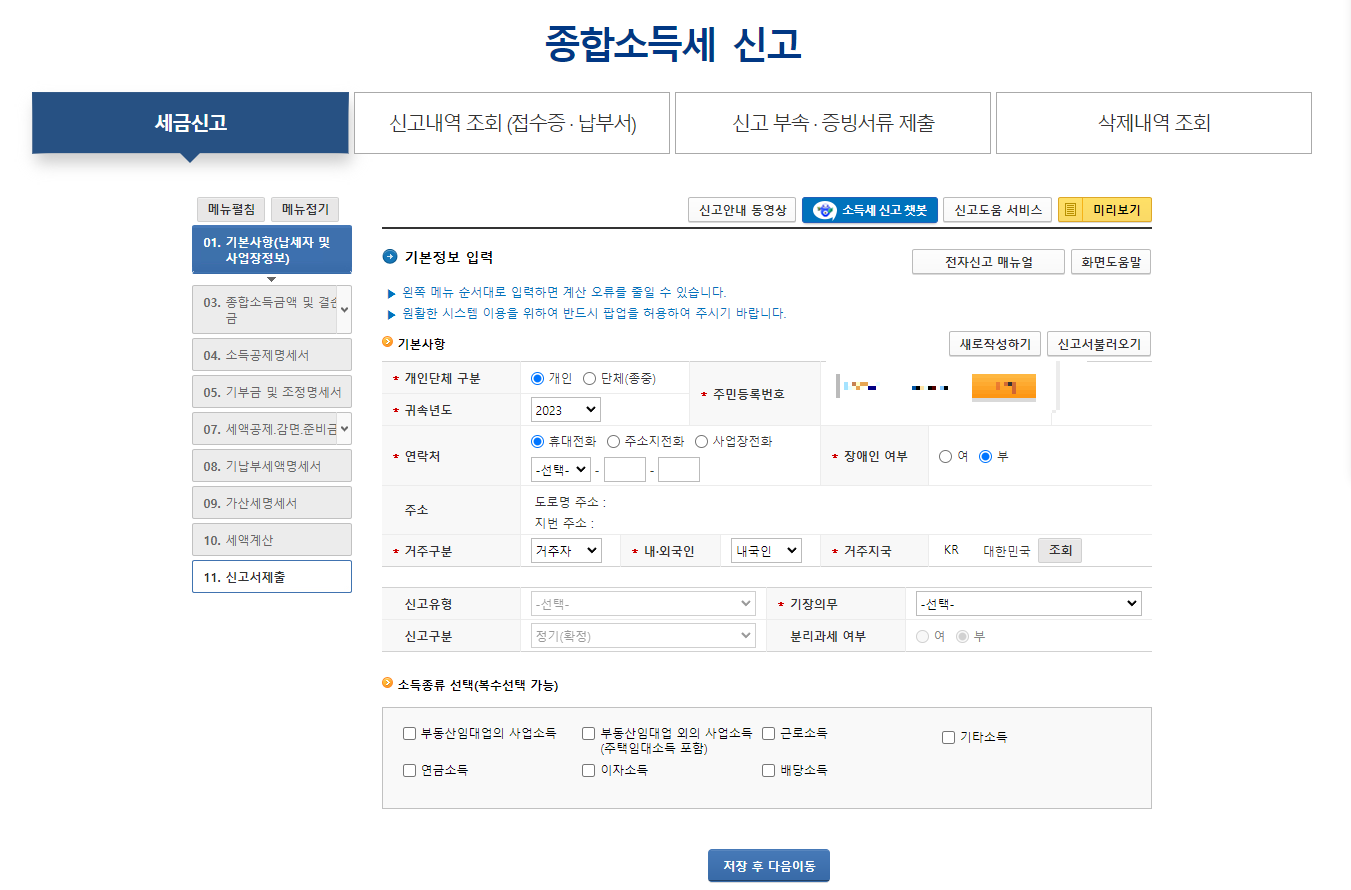Open the 기장의무 dropdown
Viewport: 1351px width, 890px height.
tap(1028, 604)
